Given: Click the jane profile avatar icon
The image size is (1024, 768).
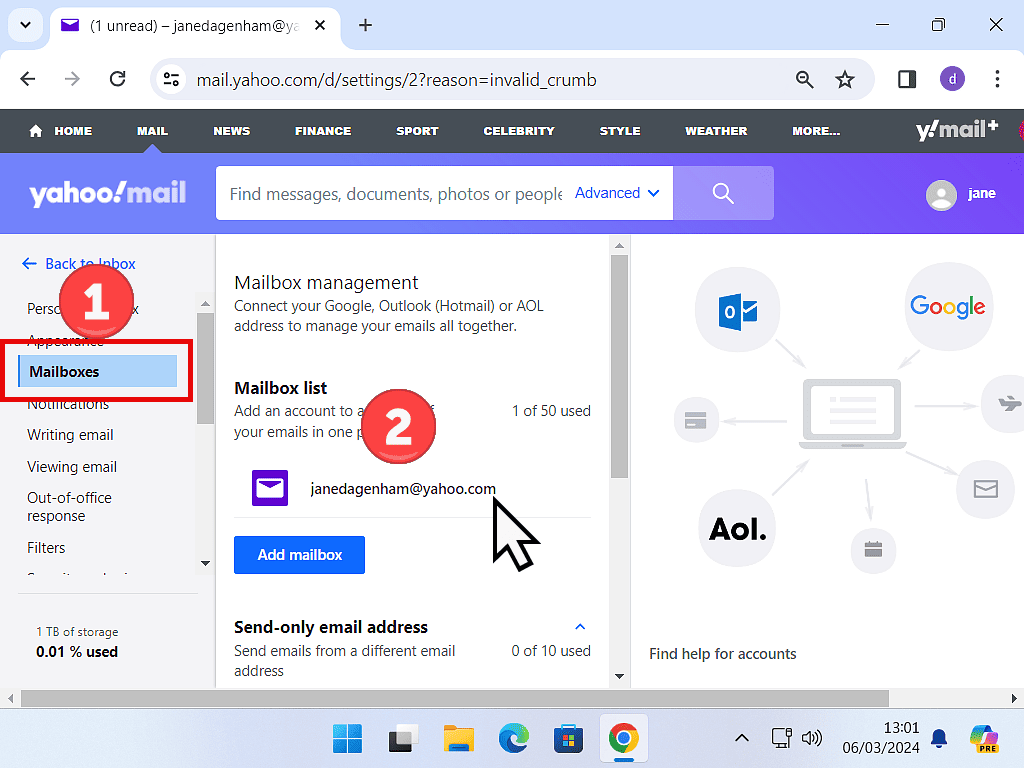Looking at the screenshot, I should pos(941,194).
